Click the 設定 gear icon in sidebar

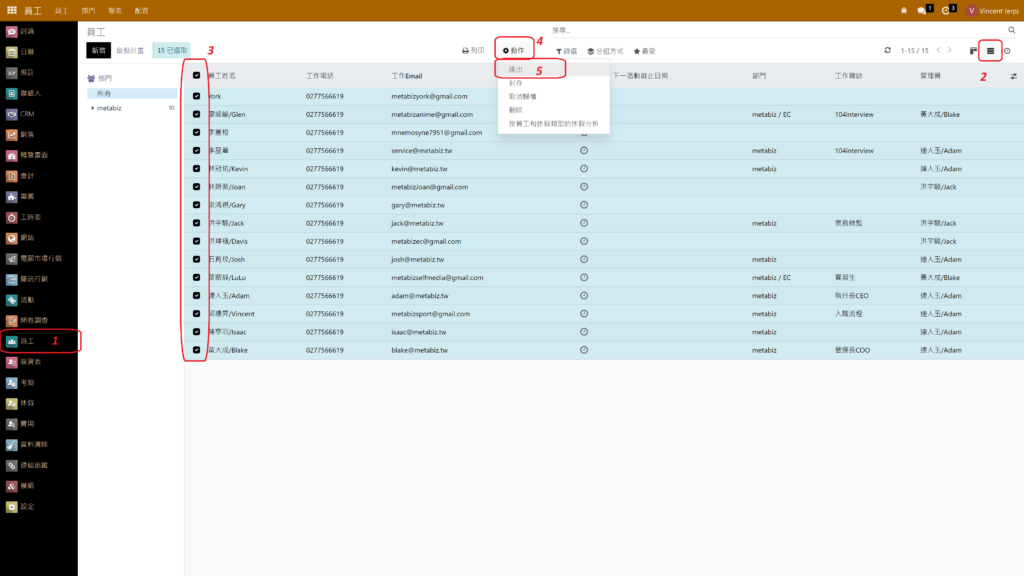coord(12,507)
